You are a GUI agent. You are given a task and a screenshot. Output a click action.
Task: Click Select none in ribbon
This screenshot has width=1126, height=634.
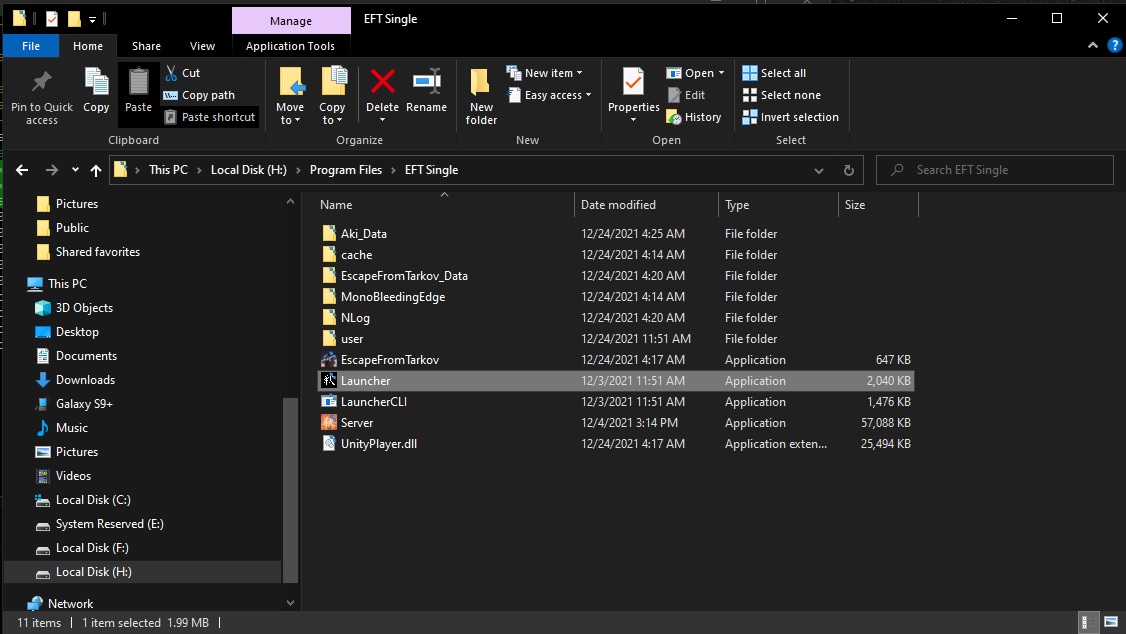pyautogui.click(x=781, y=95)
